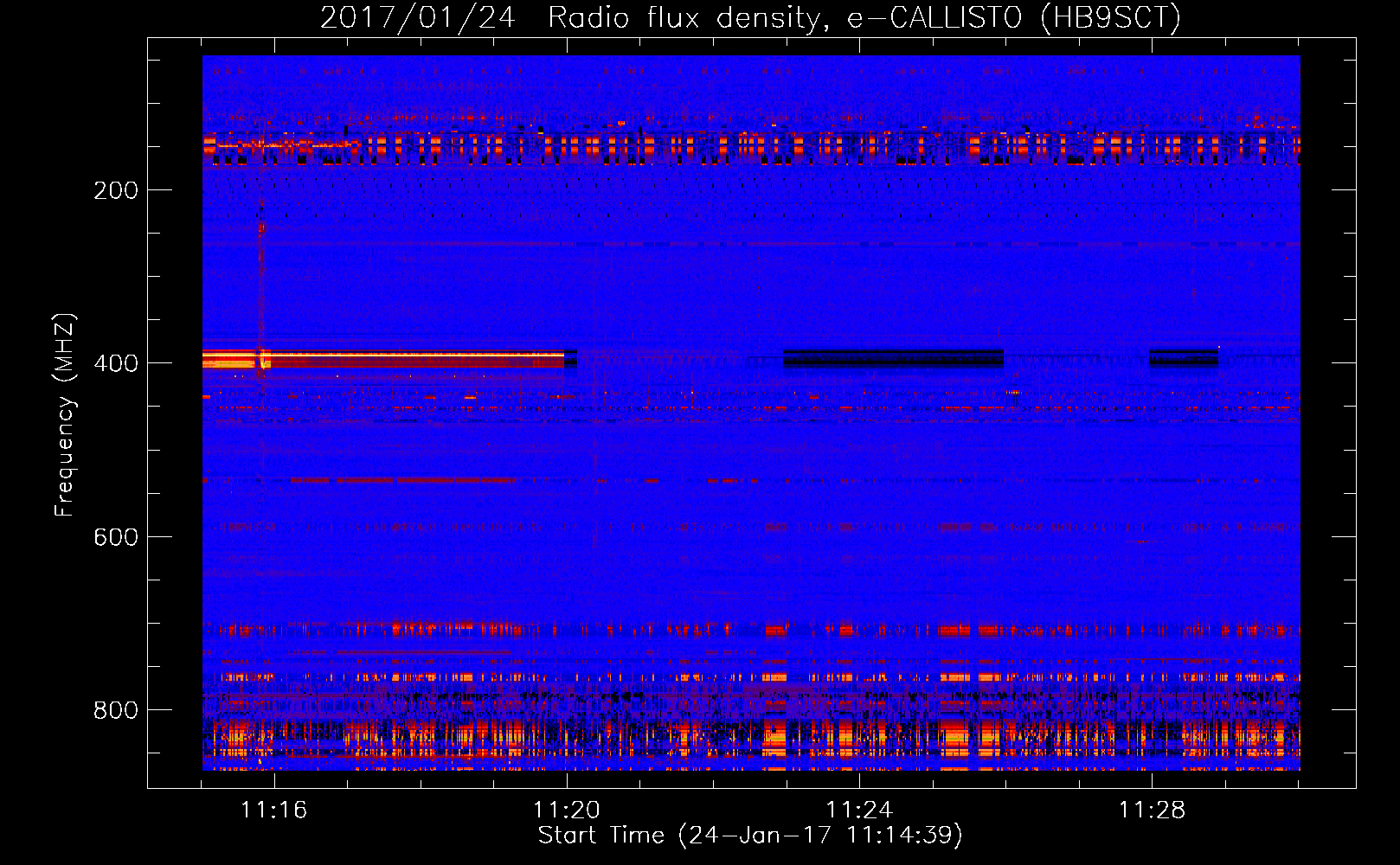Screen dimensions: 1400x865
Task: Click the '11:20' time tick label
Action: click(567, 810)
